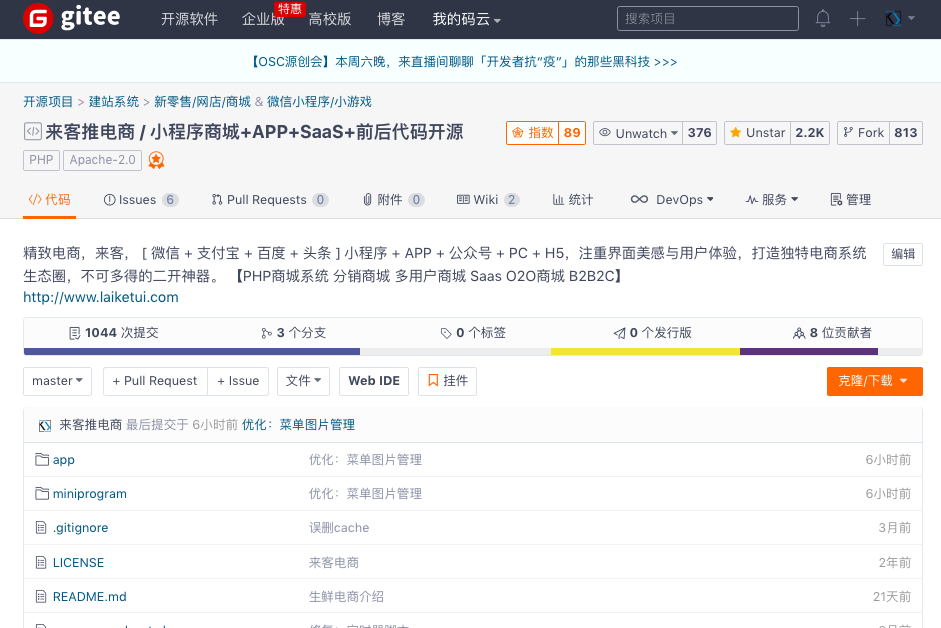Click the Apache-2.0 license tag
Screen dimensions: 941x628
click(x=103, y=160)
